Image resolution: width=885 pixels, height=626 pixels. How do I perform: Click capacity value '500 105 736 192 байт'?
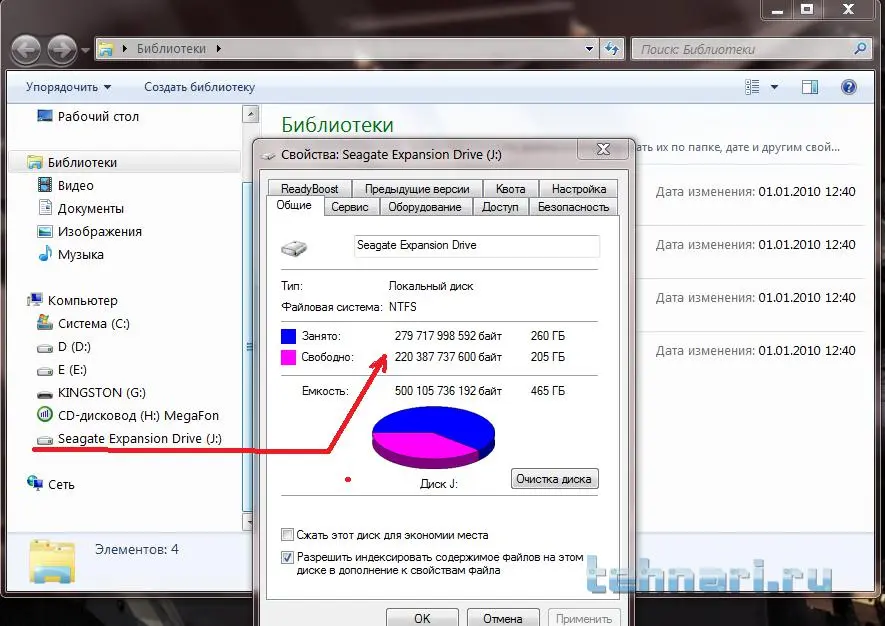tap(448, 391)
